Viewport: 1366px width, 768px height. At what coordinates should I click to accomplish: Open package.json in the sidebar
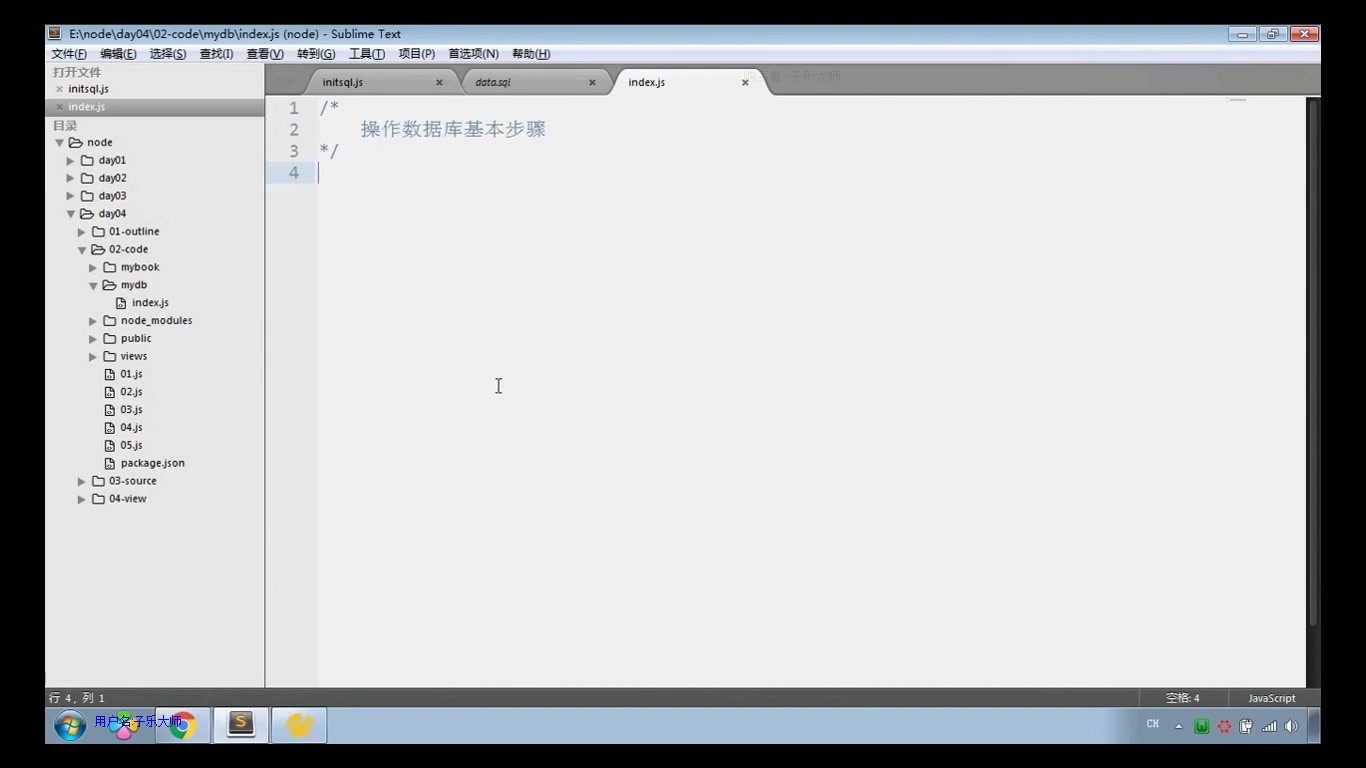click(x=152, y=464)
